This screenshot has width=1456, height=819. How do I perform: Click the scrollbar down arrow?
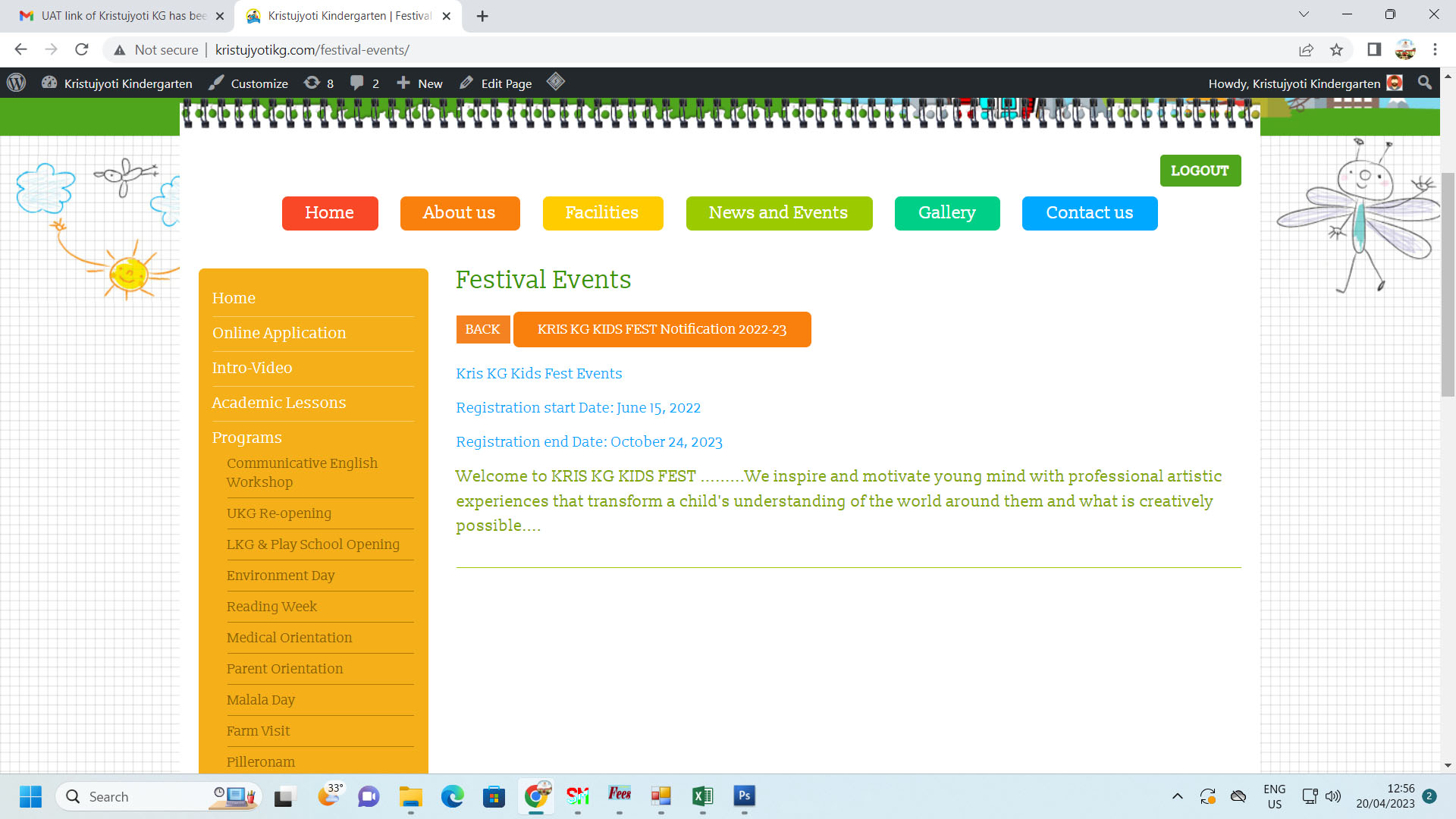point(1448,766)
